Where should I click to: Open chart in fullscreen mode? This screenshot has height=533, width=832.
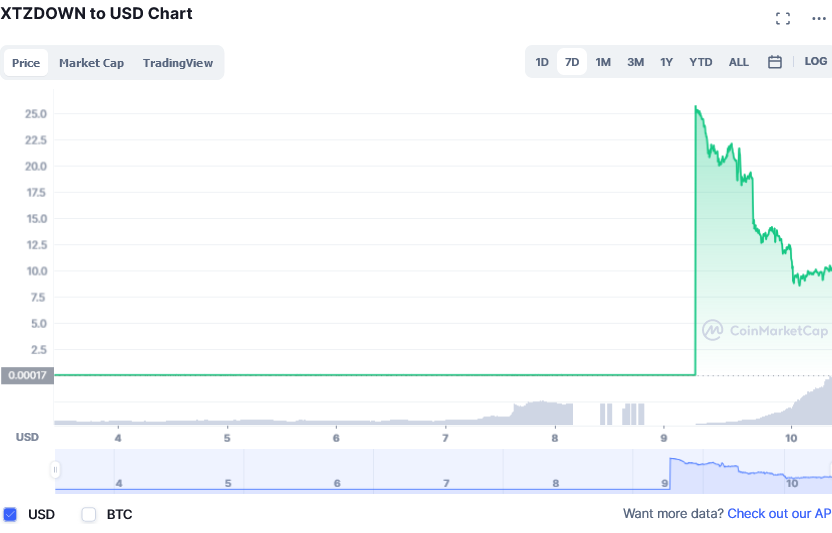[783, 19]
